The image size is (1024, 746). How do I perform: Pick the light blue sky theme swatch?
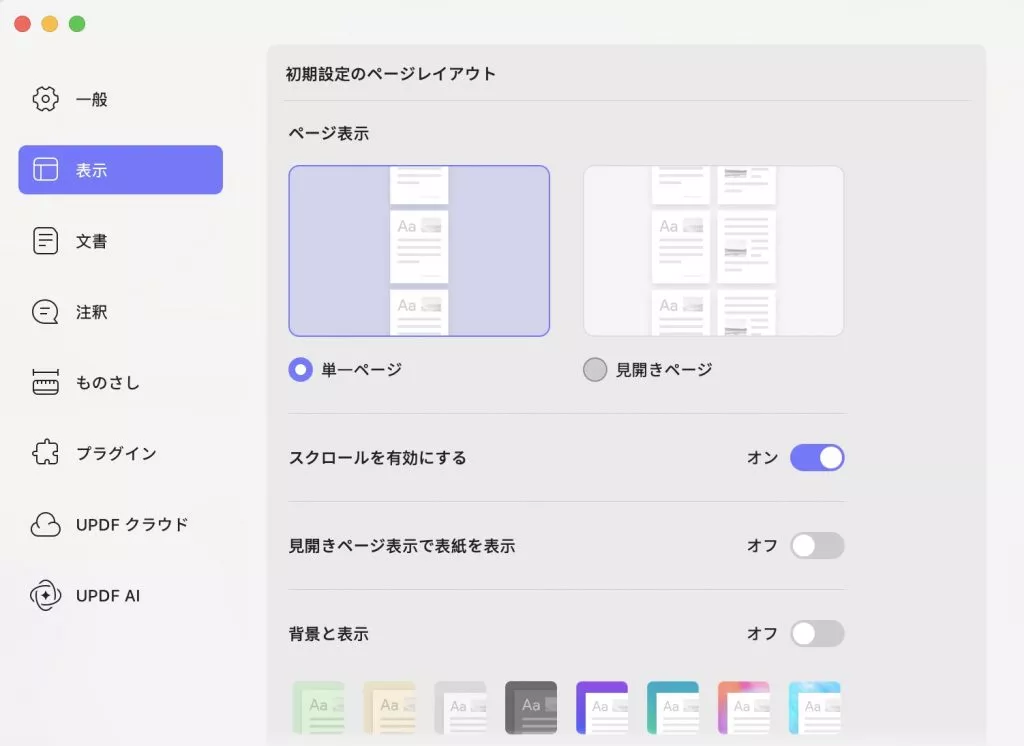click(814, 707)
